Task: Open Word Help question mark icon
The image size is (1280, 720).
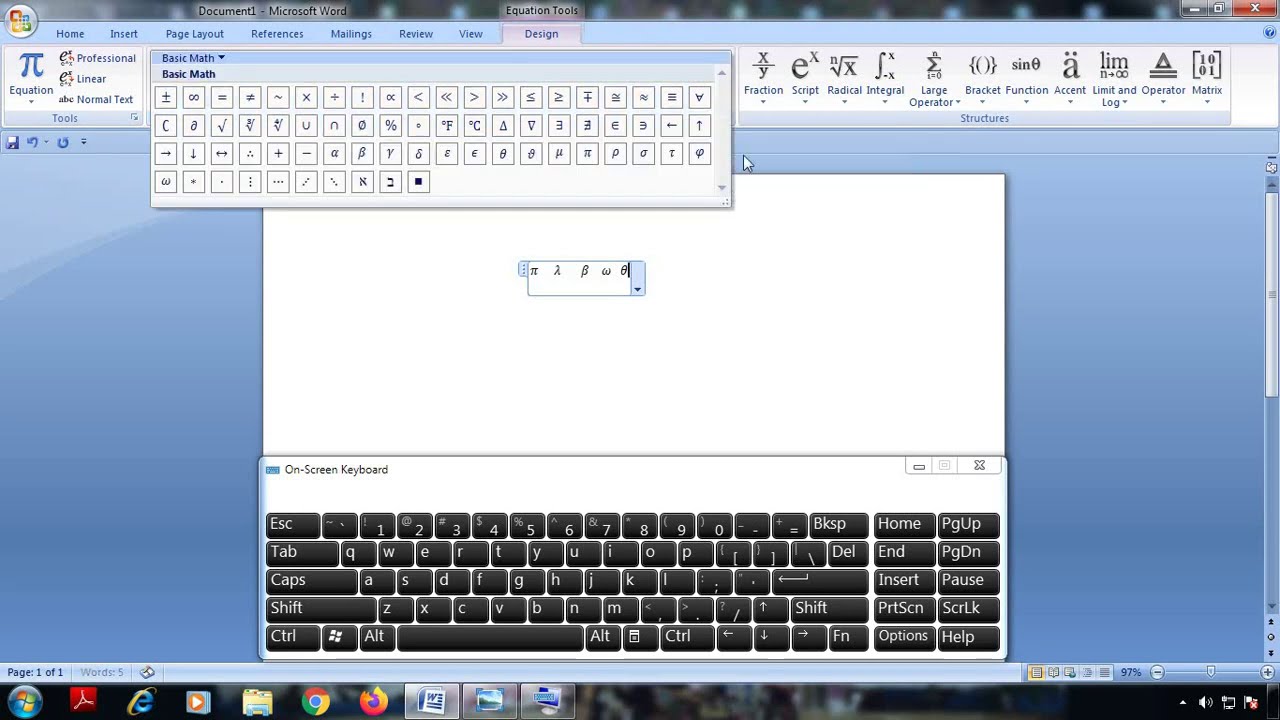Action: 1269,34
